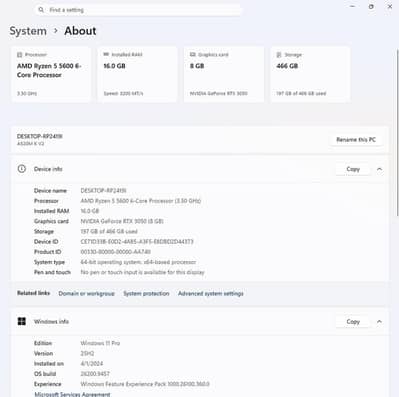Open System protection link
Viewport: 399px width, 397px height.
[146, 294]
